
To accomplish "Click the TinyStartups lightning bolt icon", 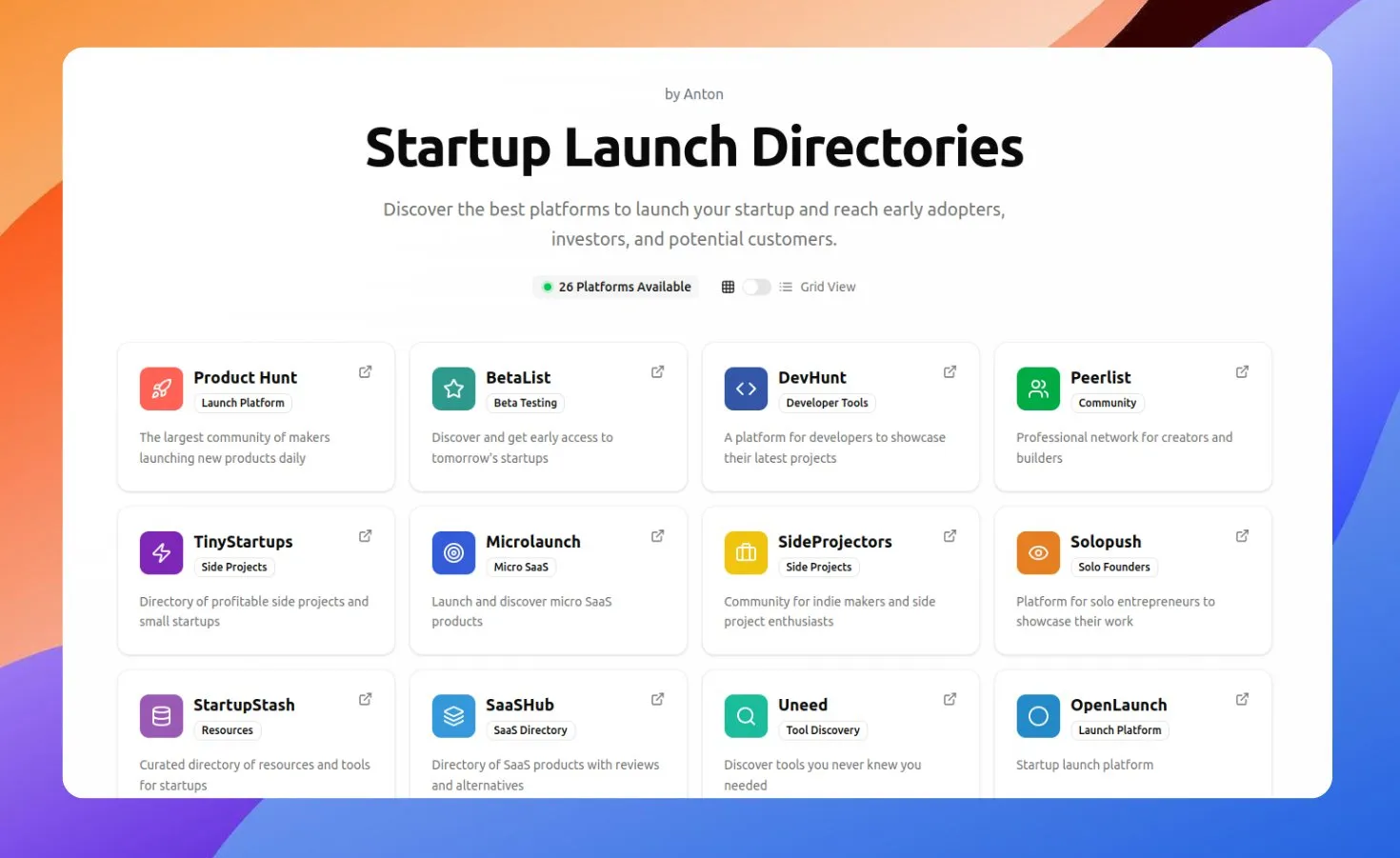I will point(161,552).
